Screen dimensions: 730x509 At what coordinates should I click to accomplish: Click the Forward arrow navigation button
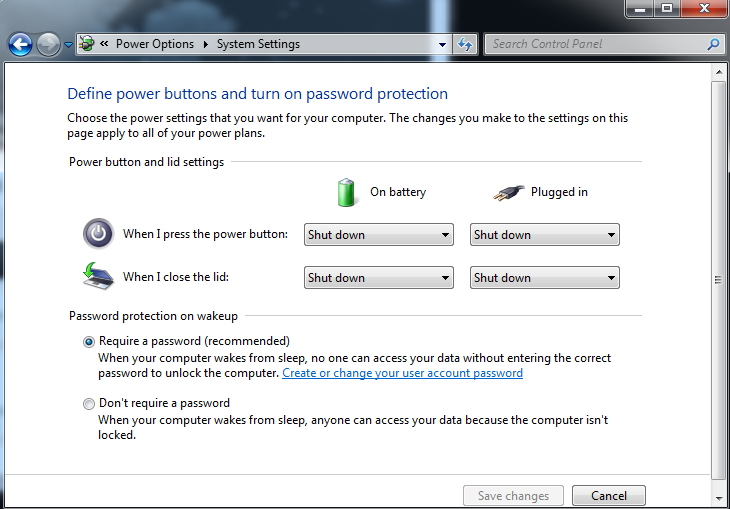coord(48,45)
